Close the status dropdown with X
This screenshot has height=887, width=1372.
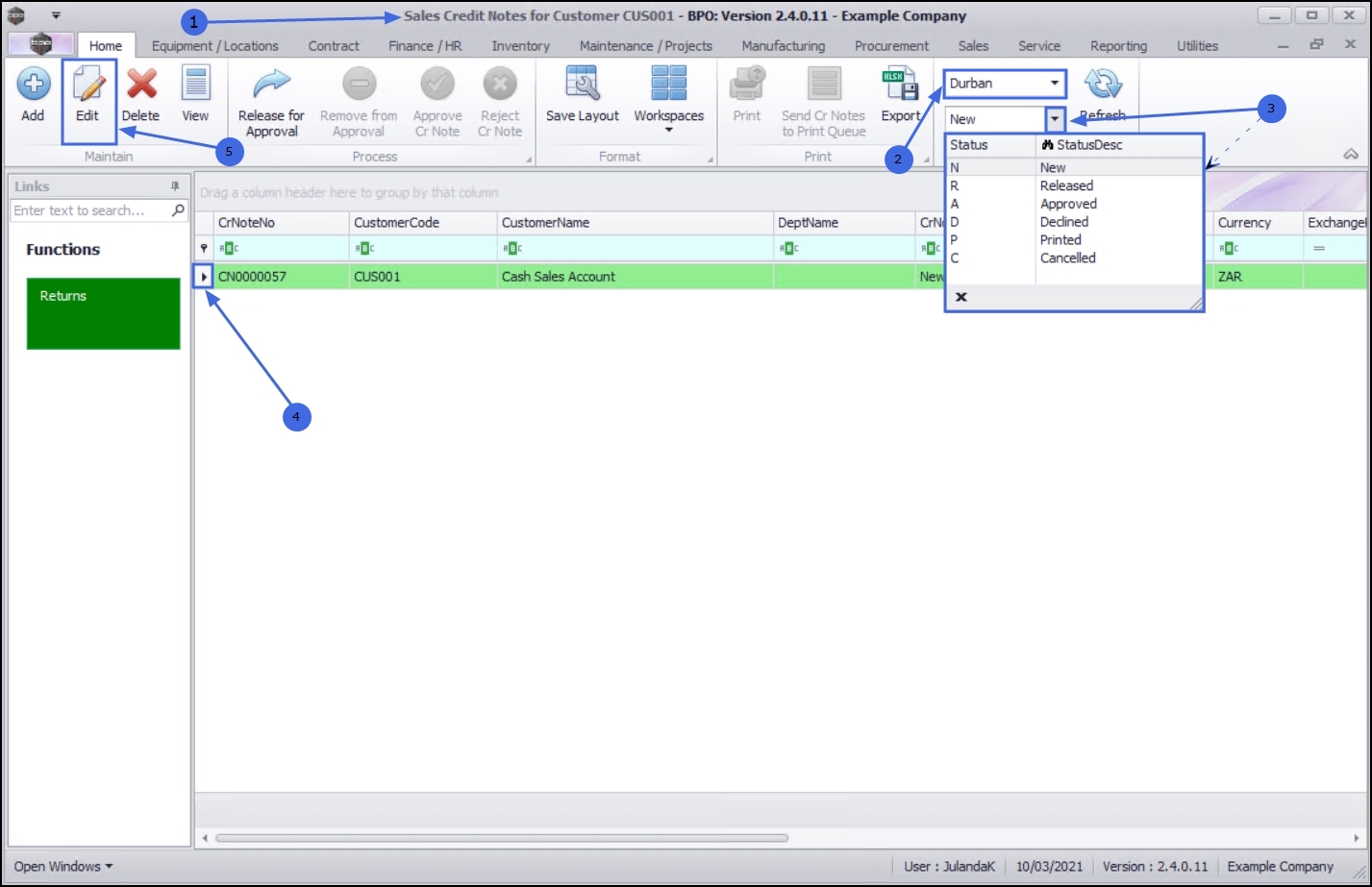tap(960, 297)
